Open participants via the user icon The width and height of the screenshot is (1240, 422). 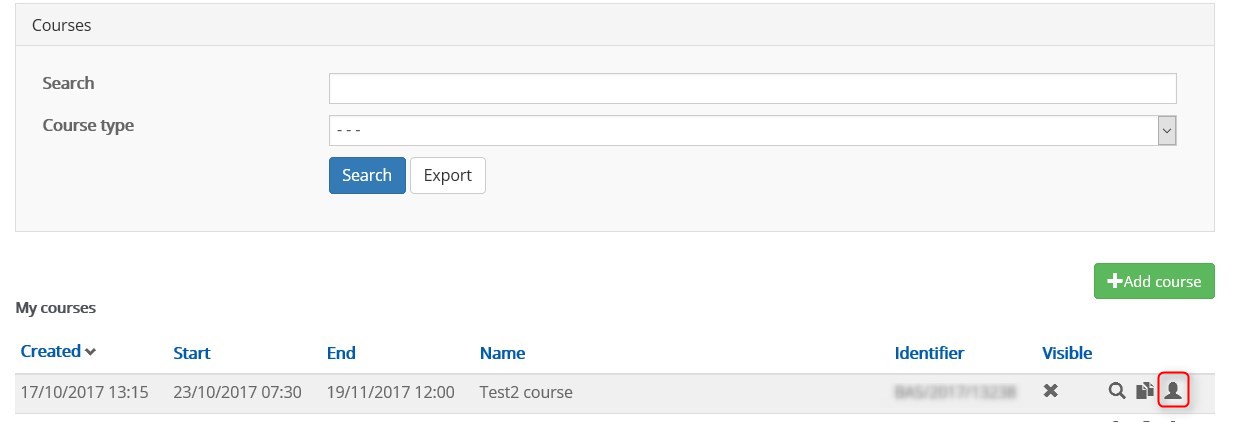pyautogui.click(x=1173, y=391)
